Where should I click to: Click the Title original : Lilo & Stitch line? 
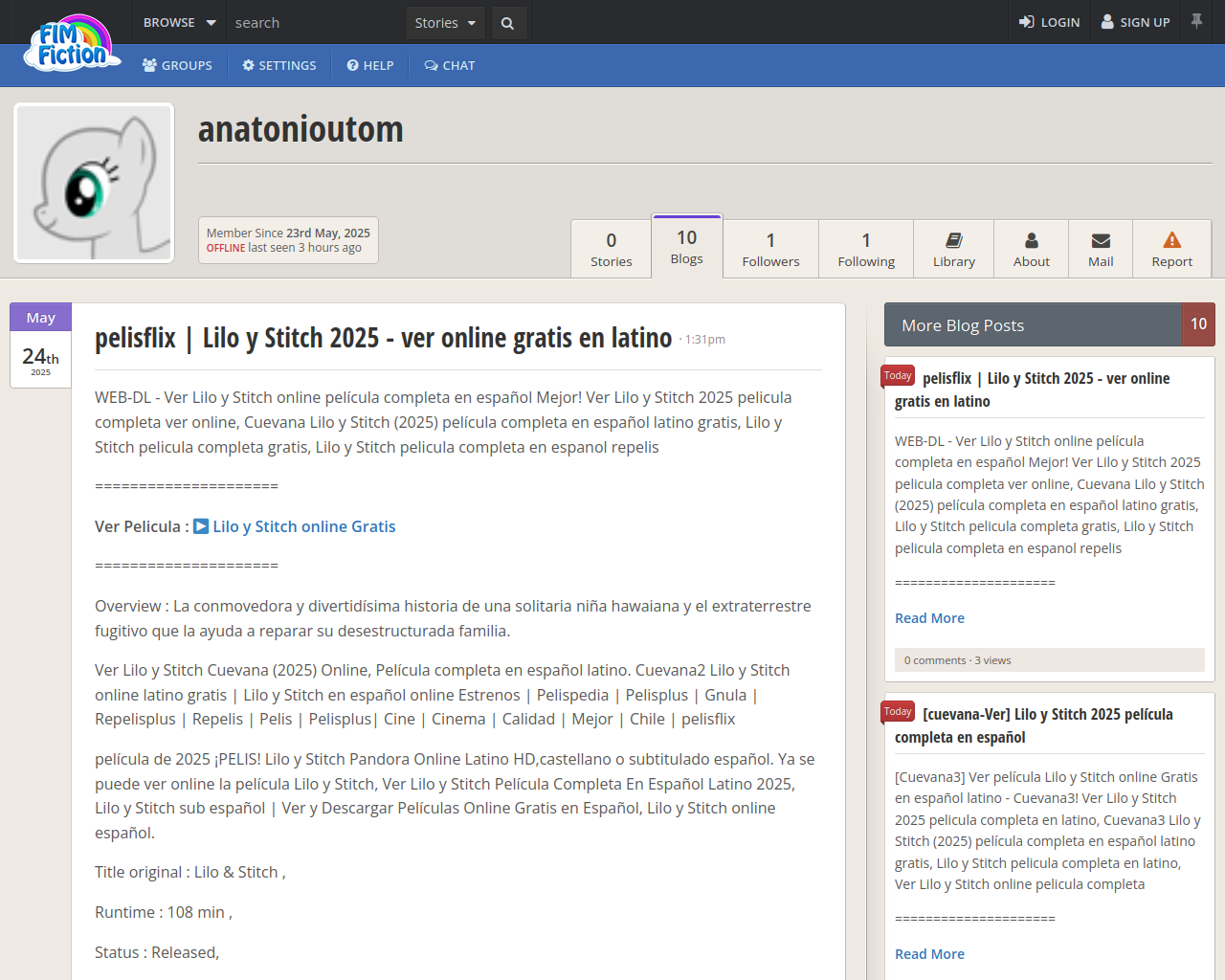coord(190,872)
